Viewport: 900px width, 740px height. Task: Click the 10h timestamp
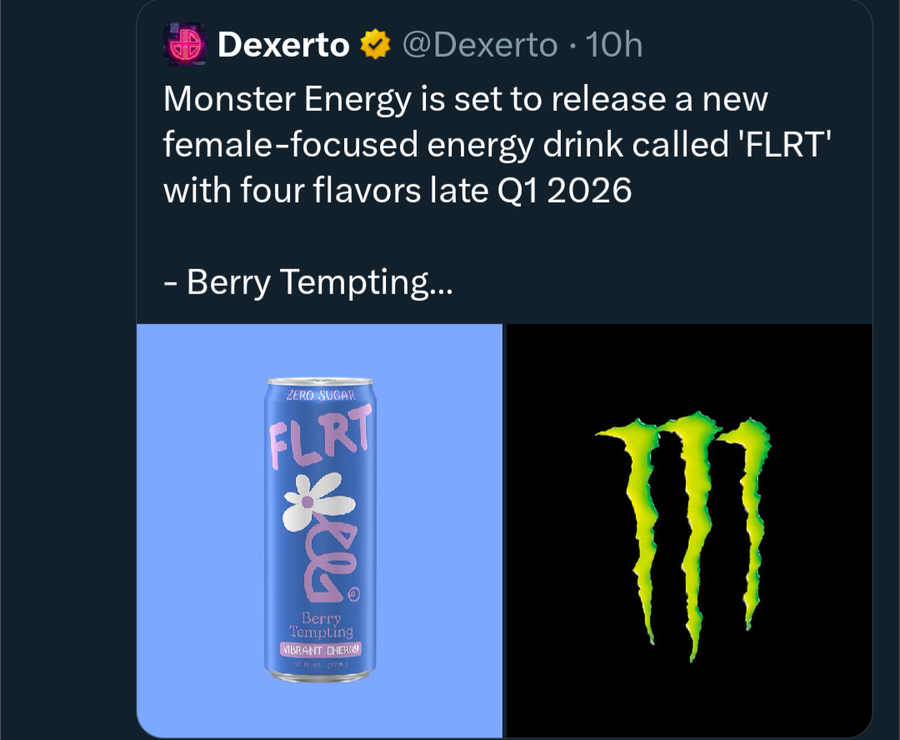point(614,45)
